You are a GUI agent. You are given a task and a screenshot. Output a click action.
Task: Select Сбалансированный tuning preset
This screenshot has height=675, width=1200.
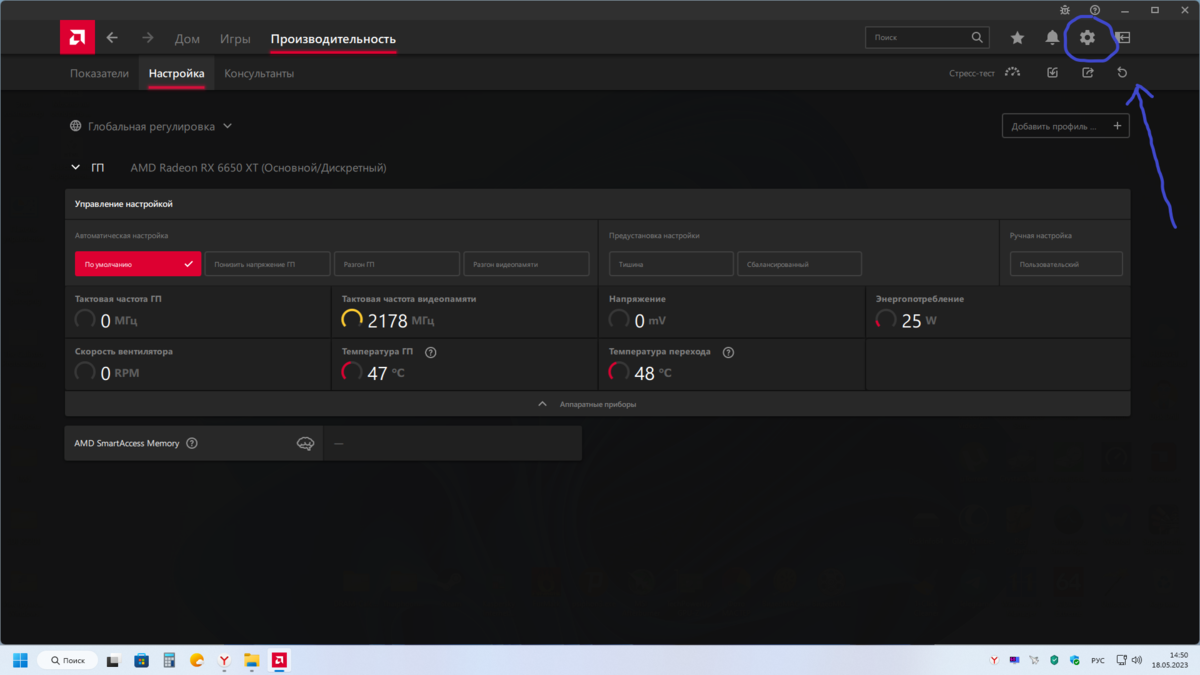click(x=800, y=264)
